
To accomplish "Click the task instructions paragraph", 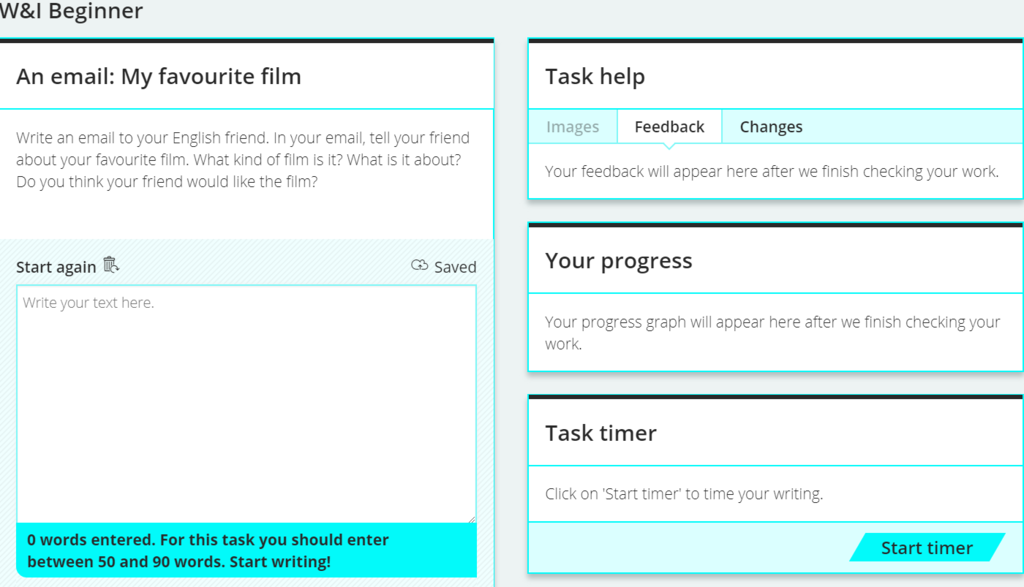I will [x=243, y=159].
